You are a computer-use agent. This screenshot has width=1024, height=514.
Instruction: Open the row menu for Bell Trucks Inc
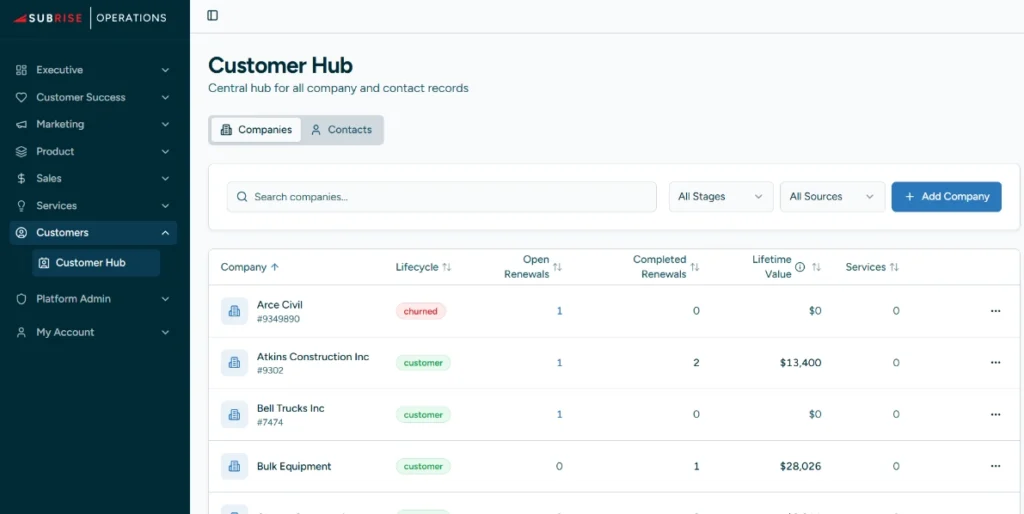(x=995, y=414)
